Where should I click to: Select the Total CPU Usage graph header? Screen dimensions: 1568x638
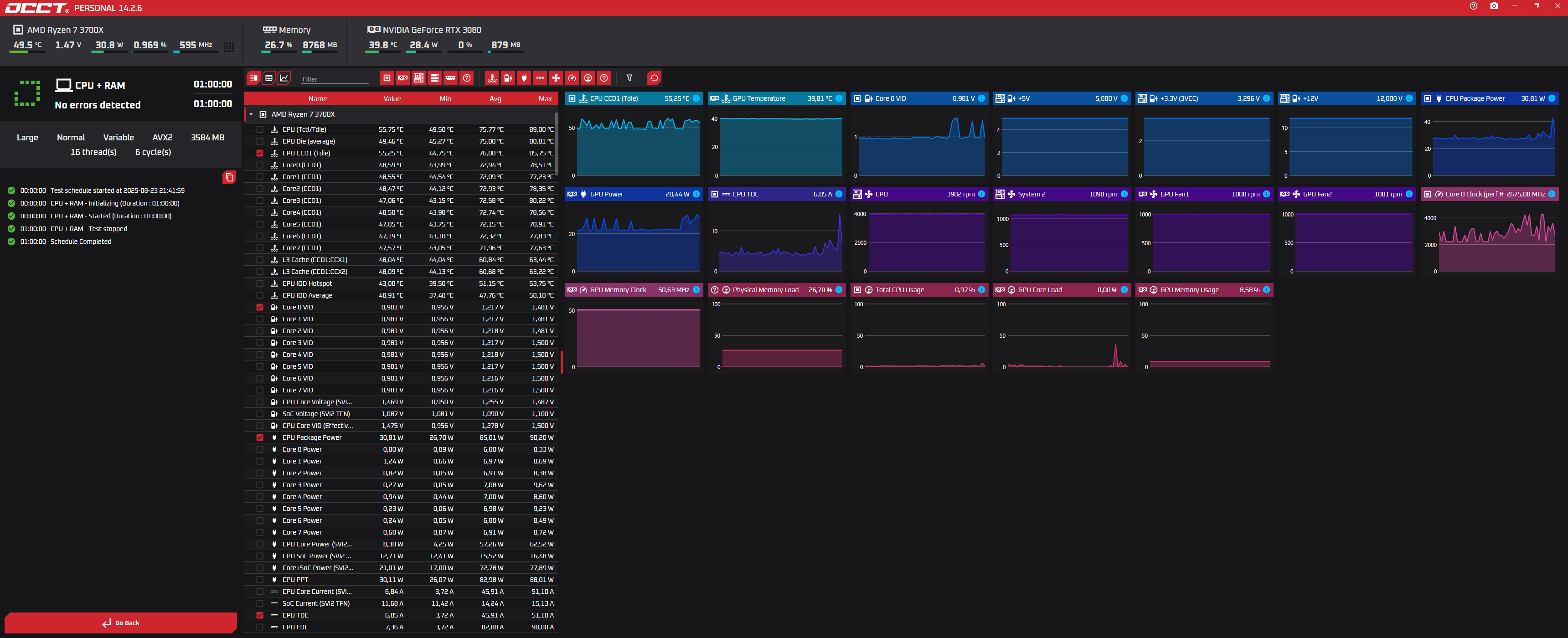919,290
